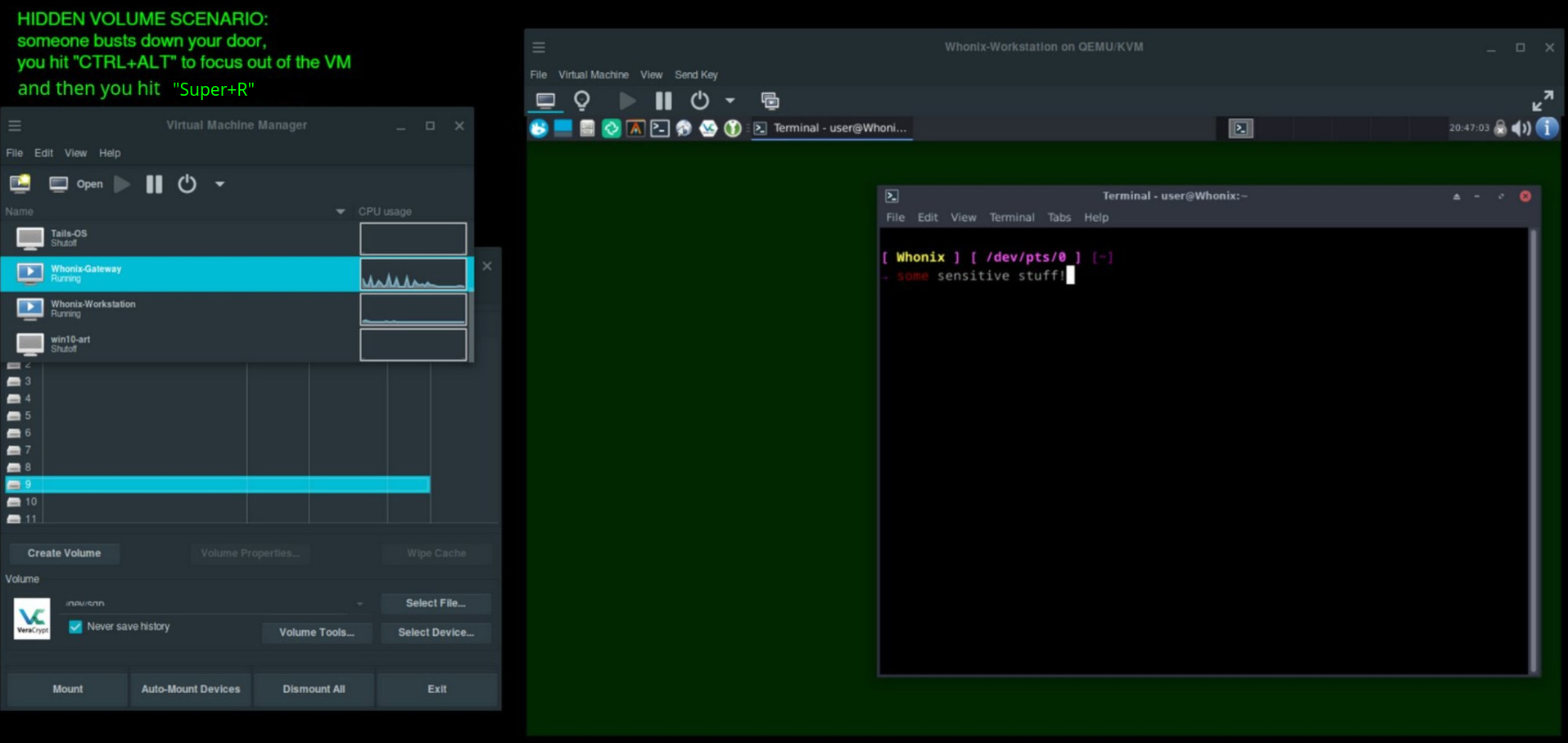Image resolution: width=1568 pixels, height=743 pixels.
Task: Toggle Never save history checkbox
Action: pos(75,627)
